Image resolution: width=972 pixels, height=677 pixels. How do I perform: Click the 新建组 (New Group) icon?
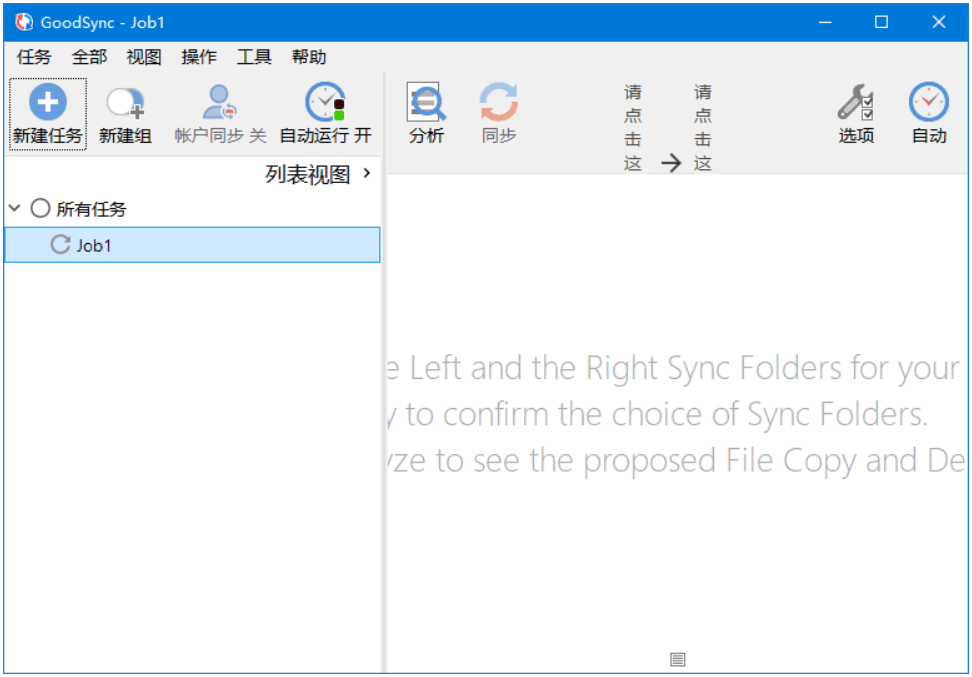tap(126, 102)
